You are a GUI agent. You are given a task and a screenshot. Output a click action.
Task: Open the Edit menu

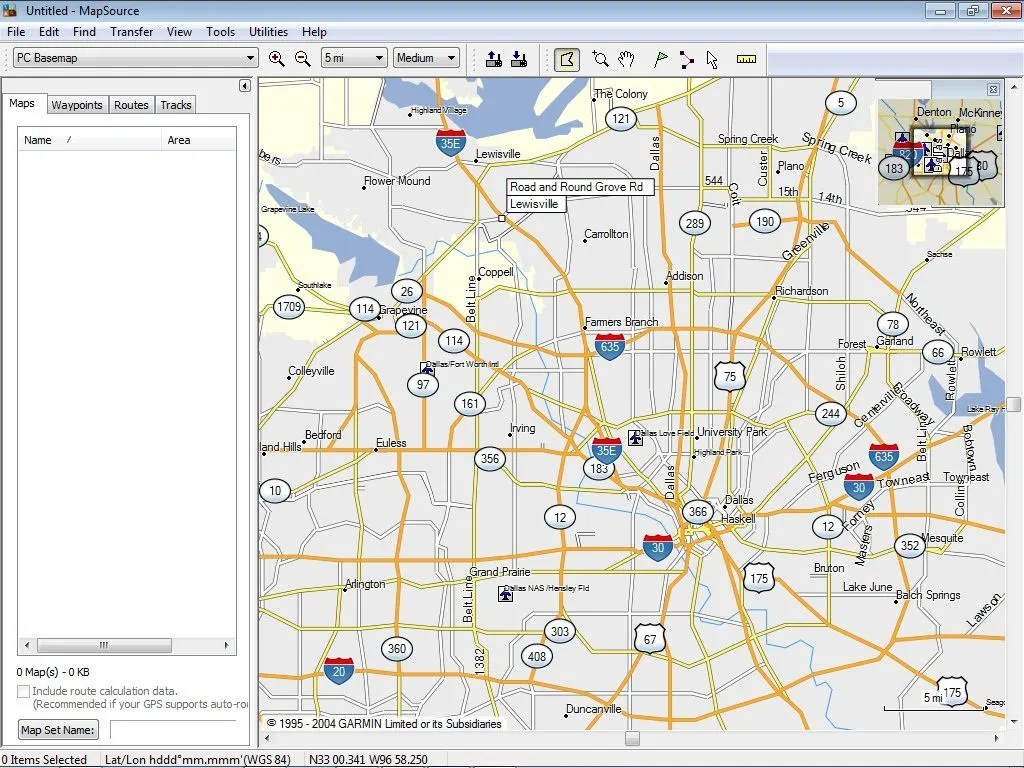coord(48,32)
